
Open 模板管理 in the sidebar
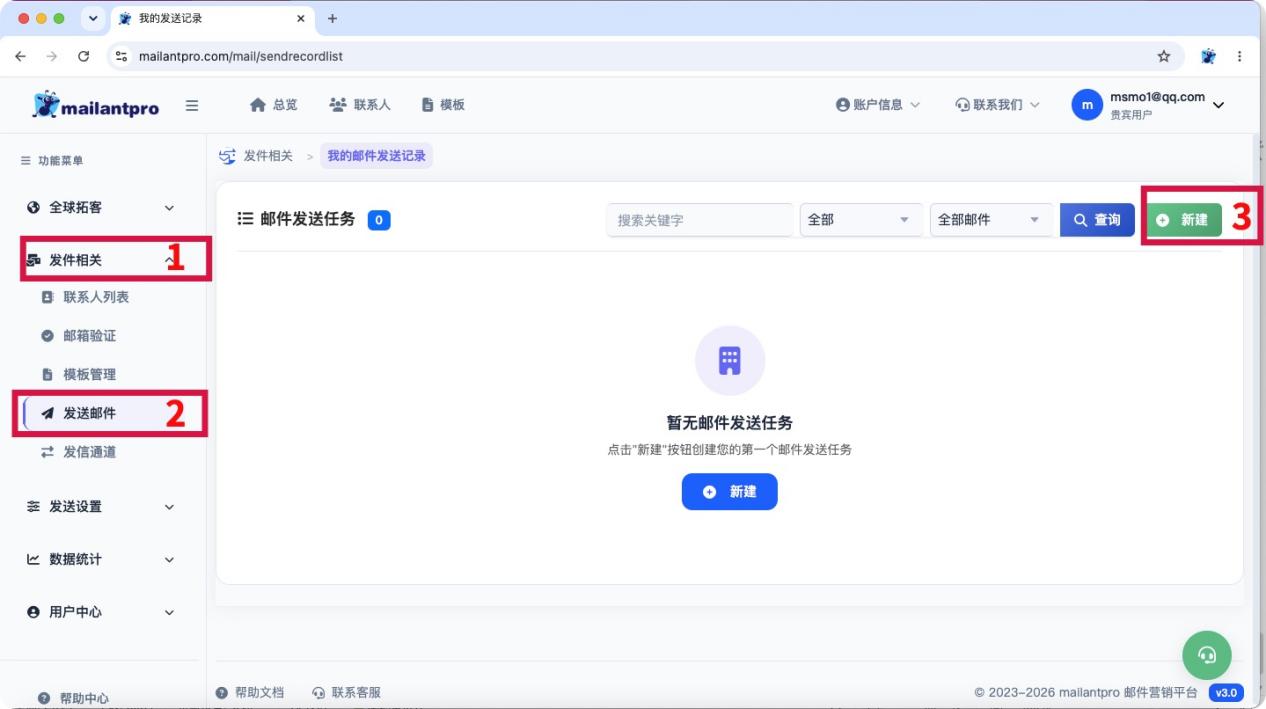tap(89, 374)
